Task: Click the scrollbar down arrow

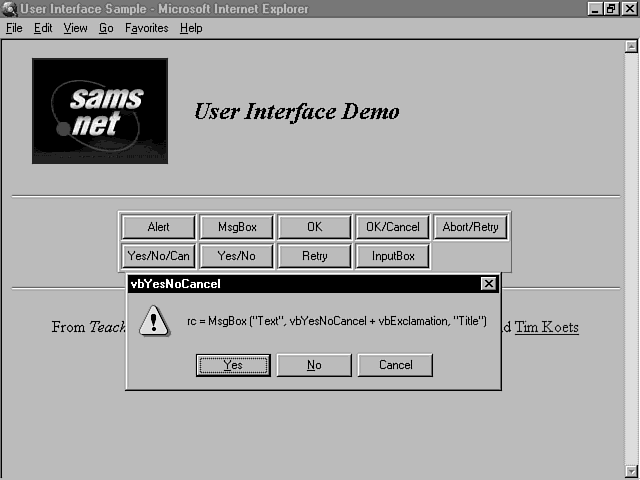Action: click(631, 471)
